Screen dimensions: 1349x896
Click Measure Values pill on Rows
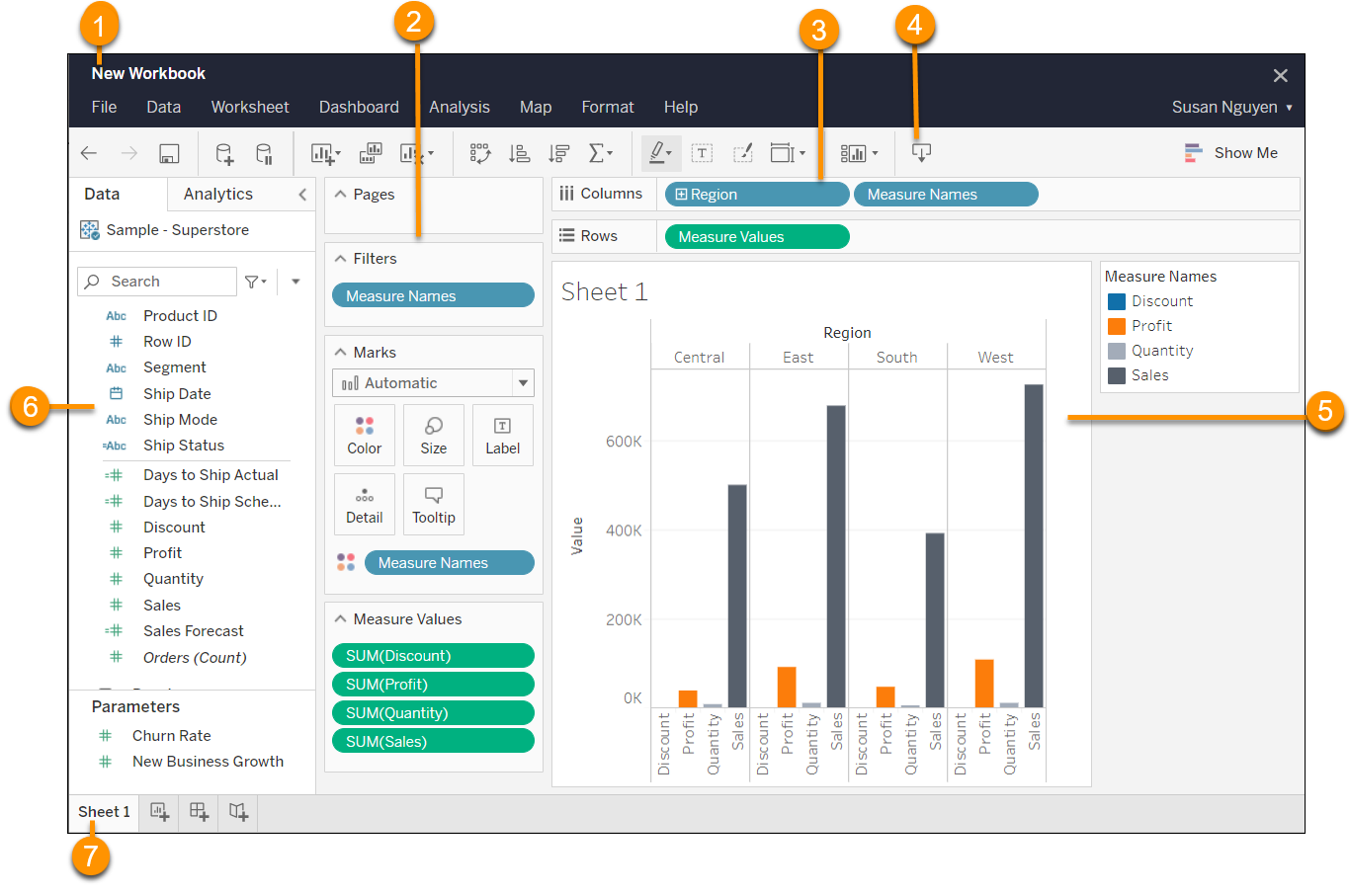[757, 237]
